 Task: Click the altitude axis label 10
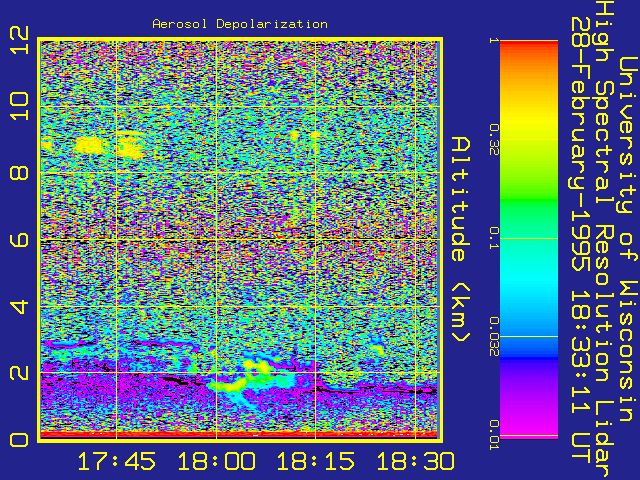click(x=20, y=106)
